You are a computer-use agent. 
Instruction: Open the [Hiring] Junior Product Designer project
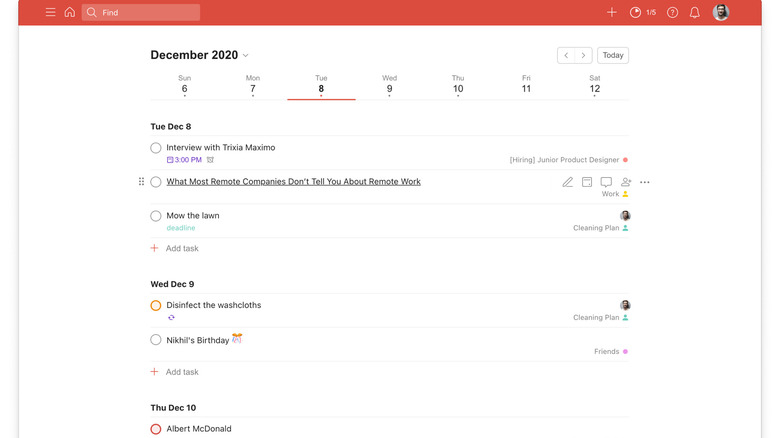[569, 160]
